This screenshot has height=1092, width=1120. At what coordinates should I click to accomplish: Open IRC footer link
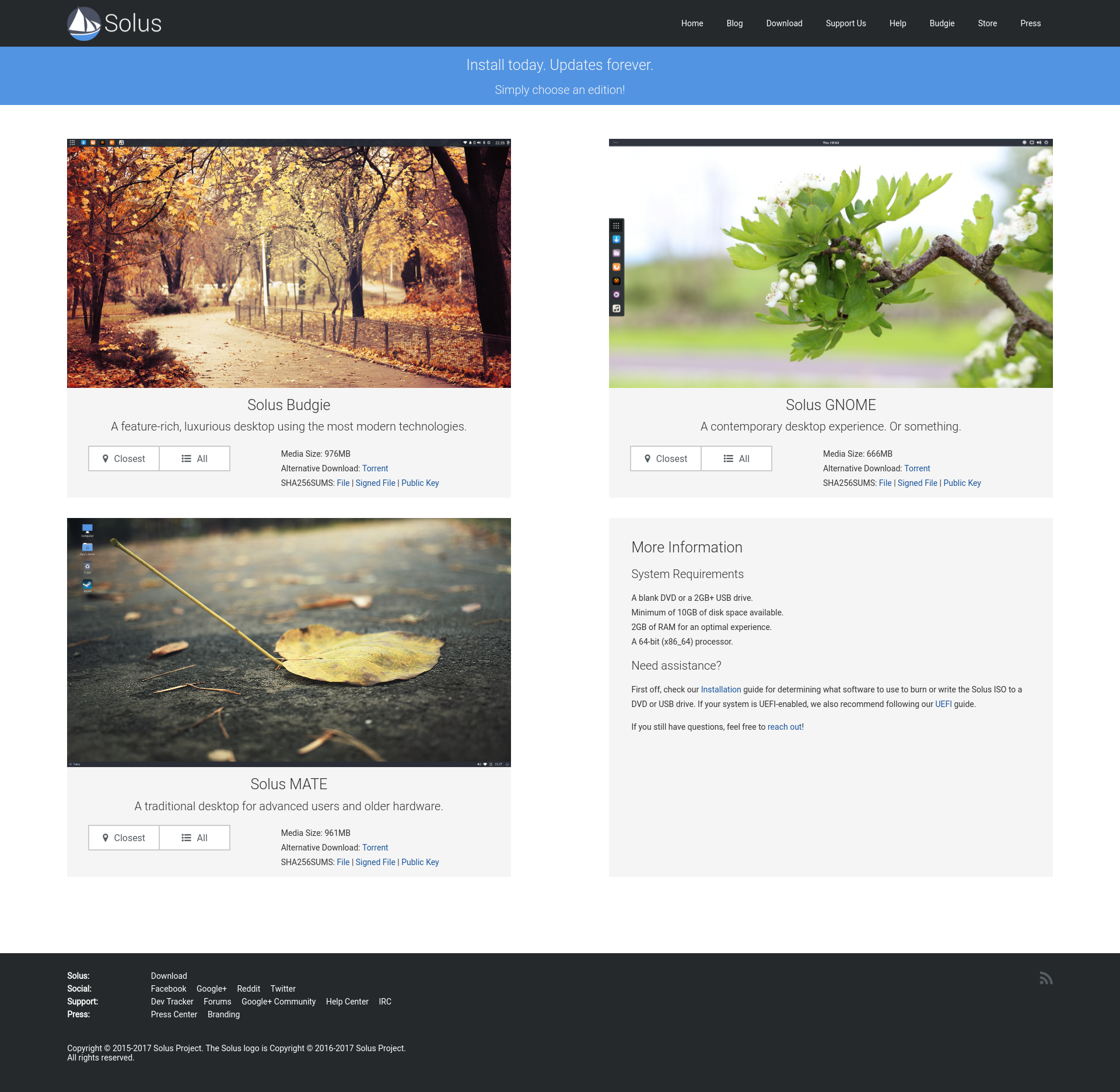tap(385, 1002)
